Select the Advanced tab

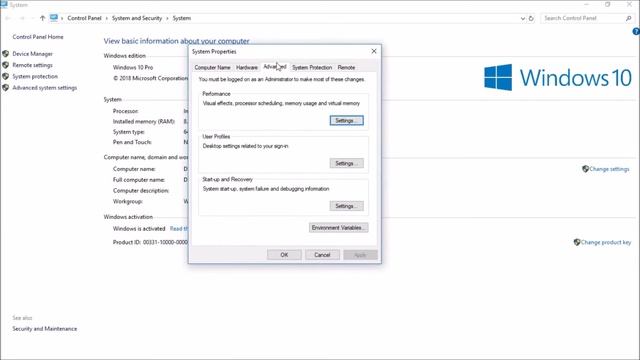[x=275, y=67]
